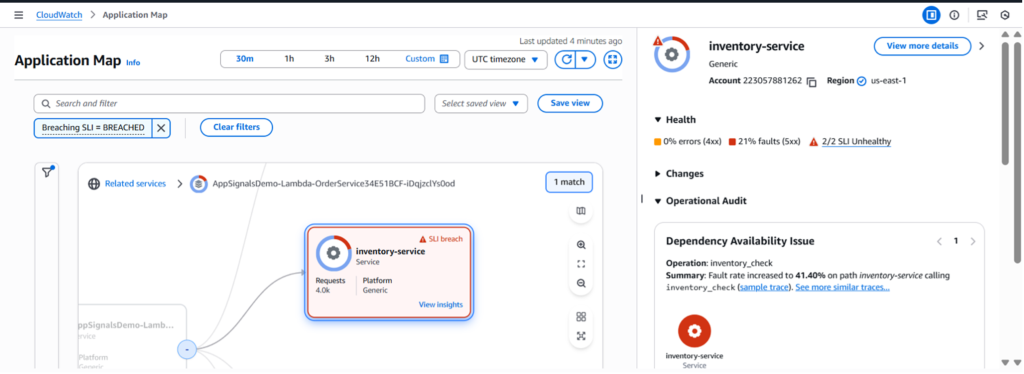Open the 2/2 SLI Unhealthy link
The image size is (1024, 374).
[x=856, y=142]
